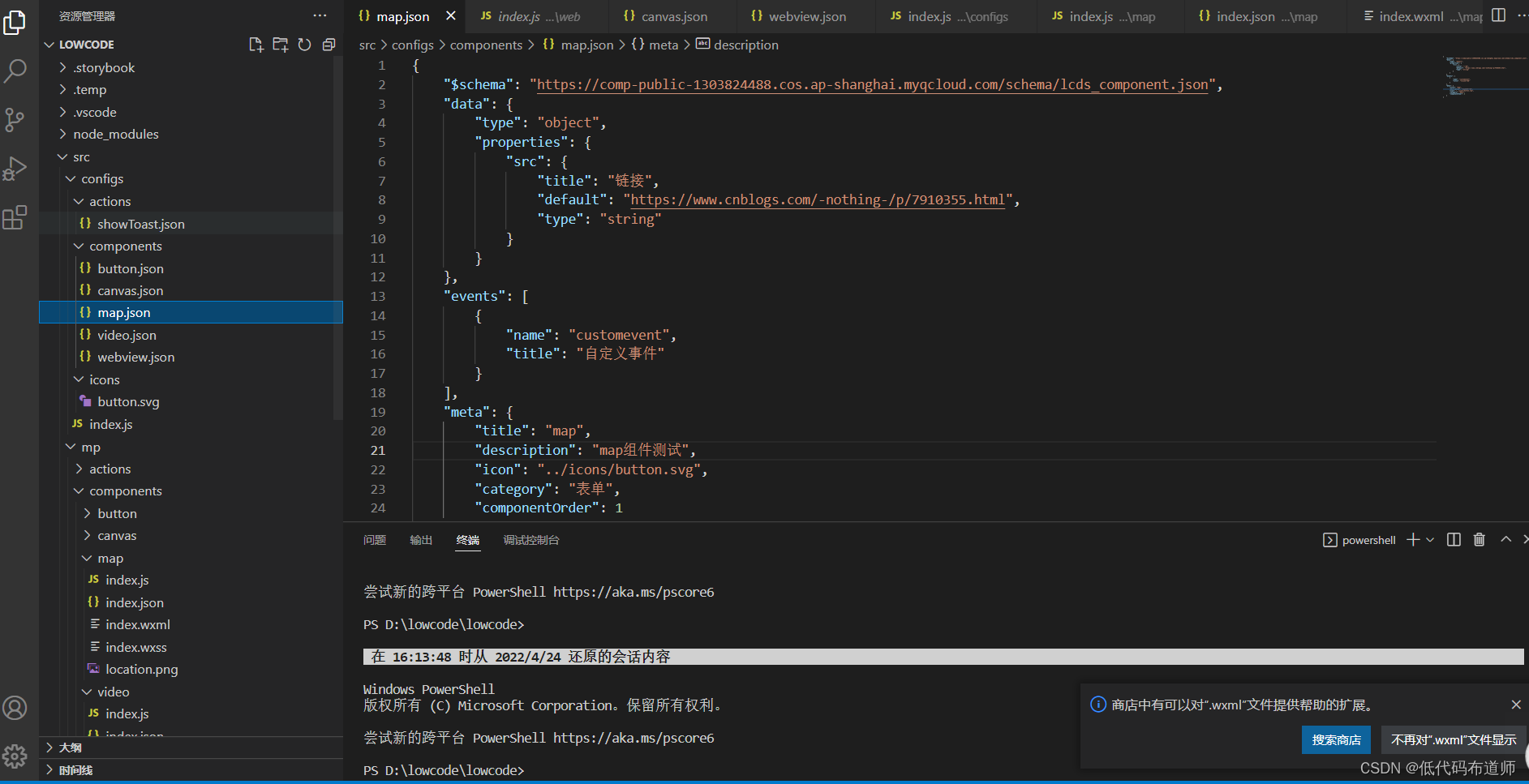Screen dimensions: 1529x784
Task: Collapse all folders in explorer
Action: tap(329, 45)
